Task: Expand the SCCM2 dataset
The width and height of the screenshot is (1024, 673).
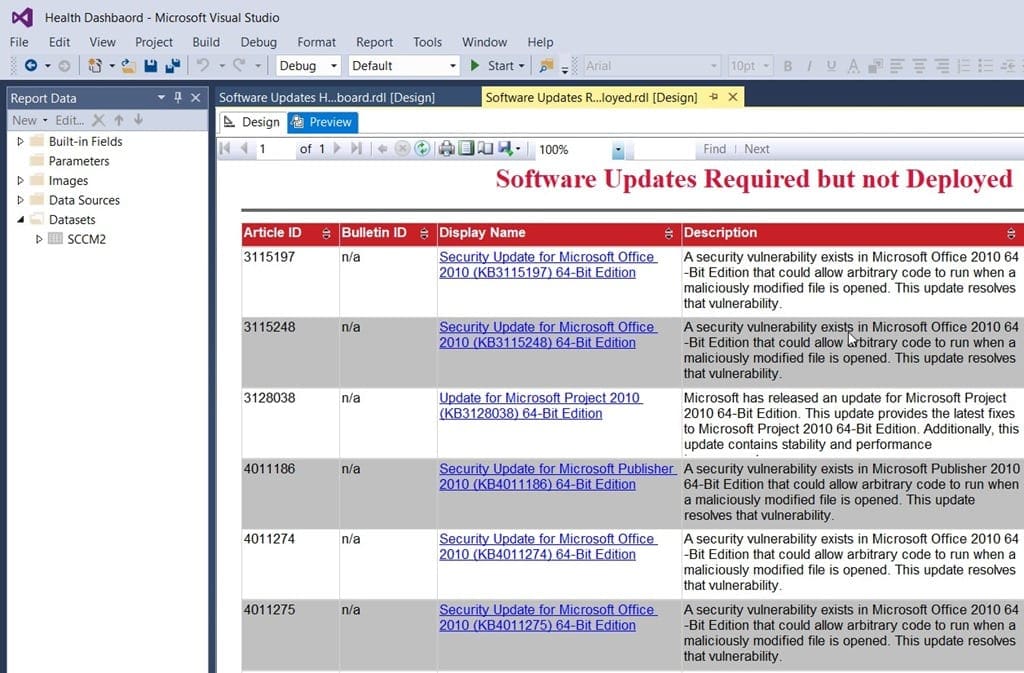Action: click(39, 239)
